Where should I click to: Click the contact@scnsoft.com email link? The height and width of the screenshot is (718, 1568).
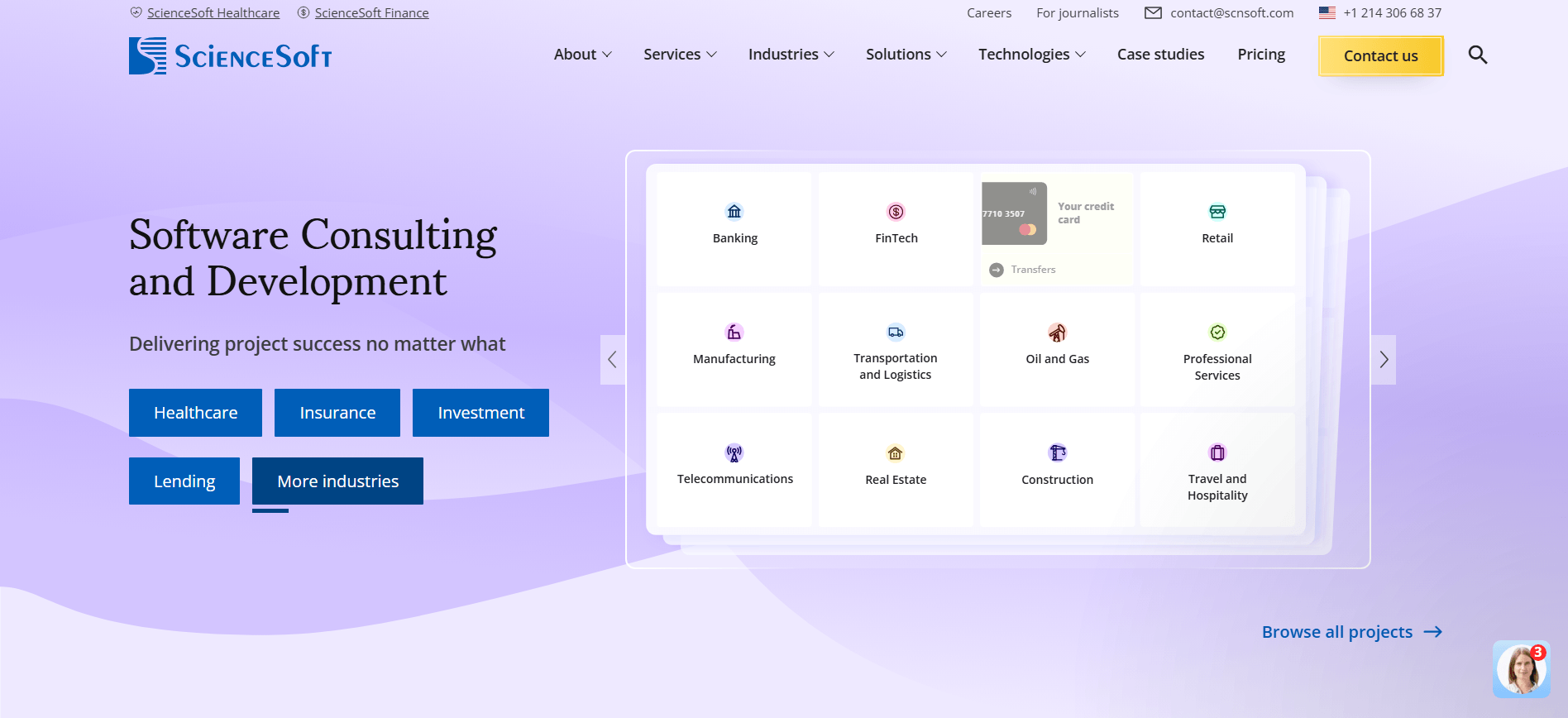click(1232, 13)
